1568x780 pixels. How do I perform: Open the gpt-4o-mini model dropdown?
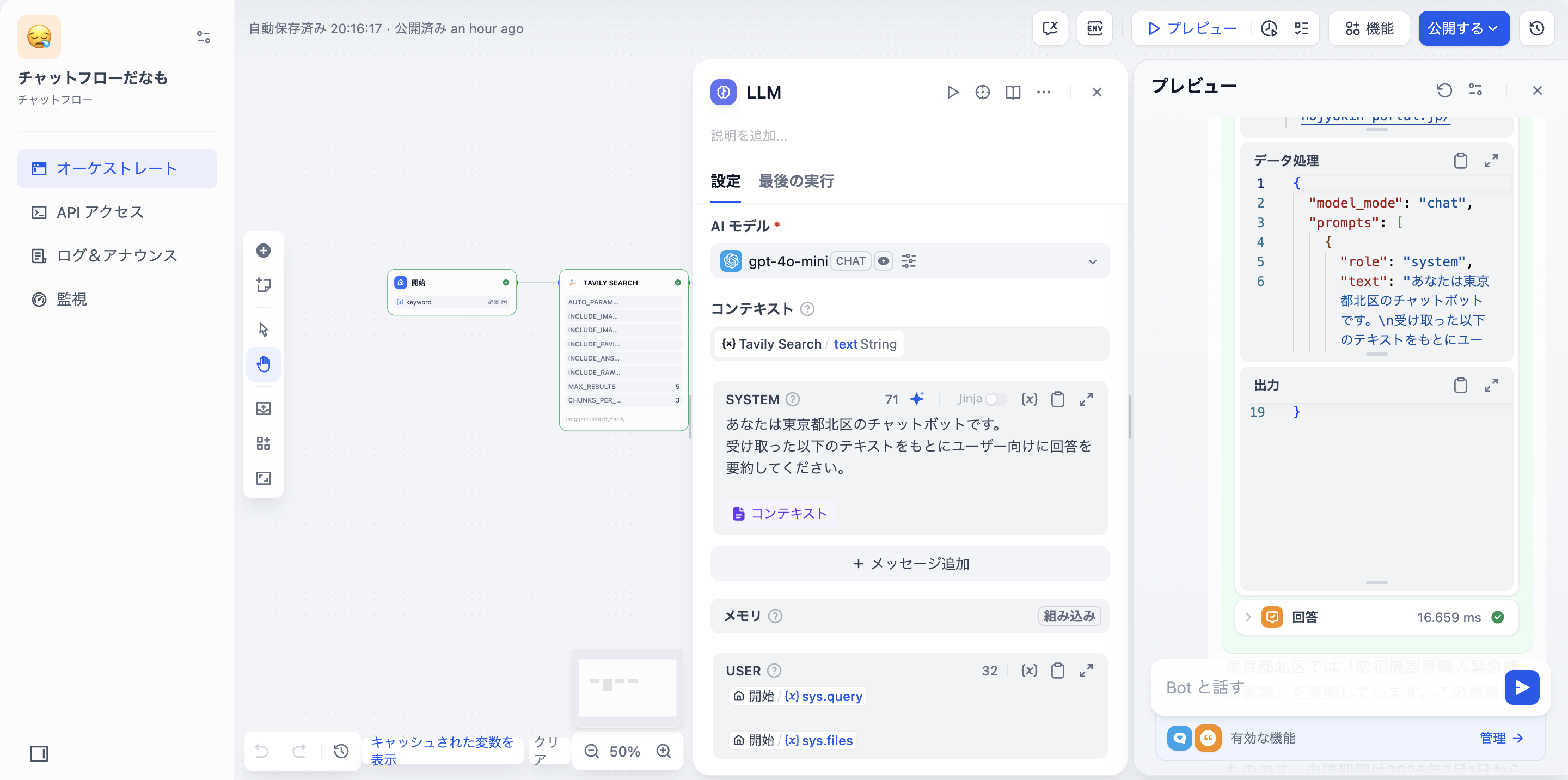(x=910, y=261)
